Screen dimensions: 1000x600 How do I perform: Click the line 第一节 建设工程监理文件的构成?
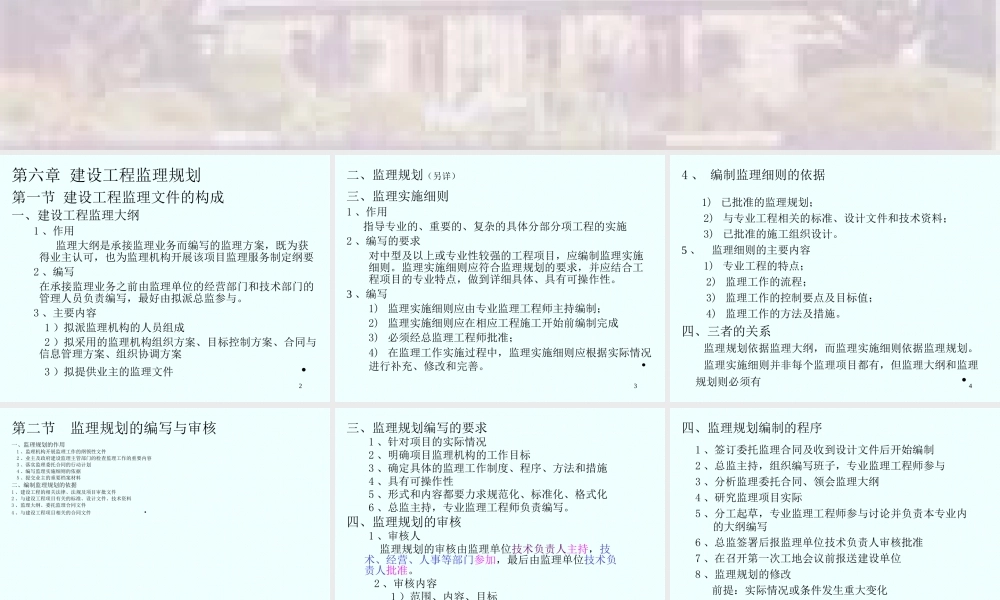pos(118,197)
